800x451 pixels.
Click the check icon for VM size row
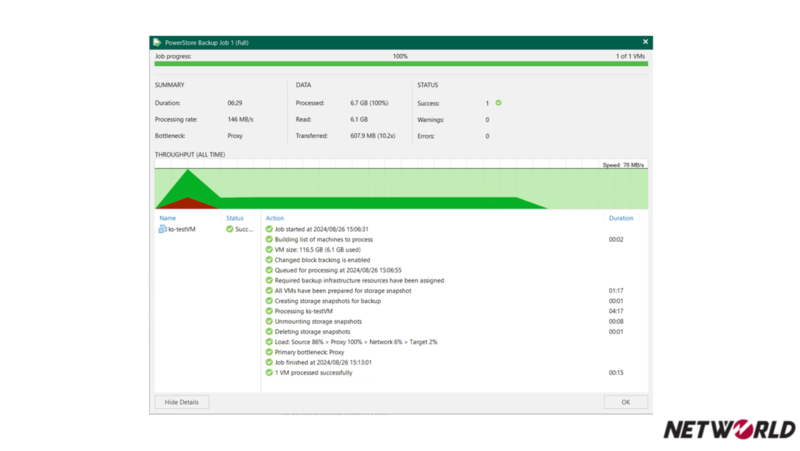[269, 249]
